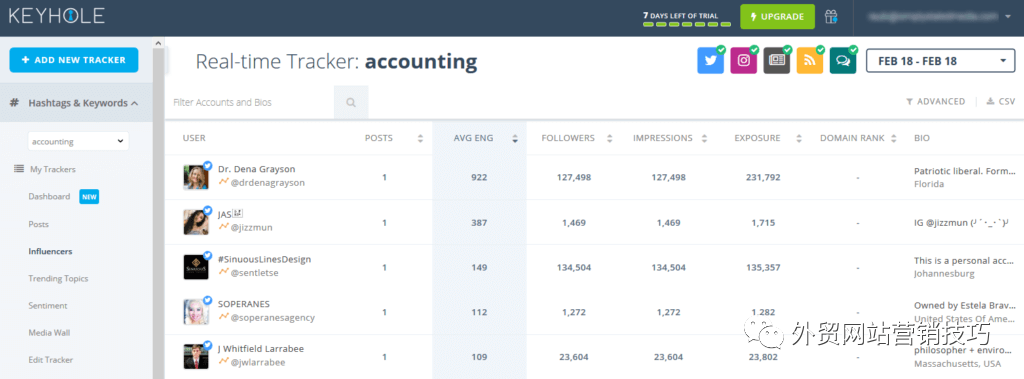Click the sidebar scroll-up arrow

[x=158, y=43]
